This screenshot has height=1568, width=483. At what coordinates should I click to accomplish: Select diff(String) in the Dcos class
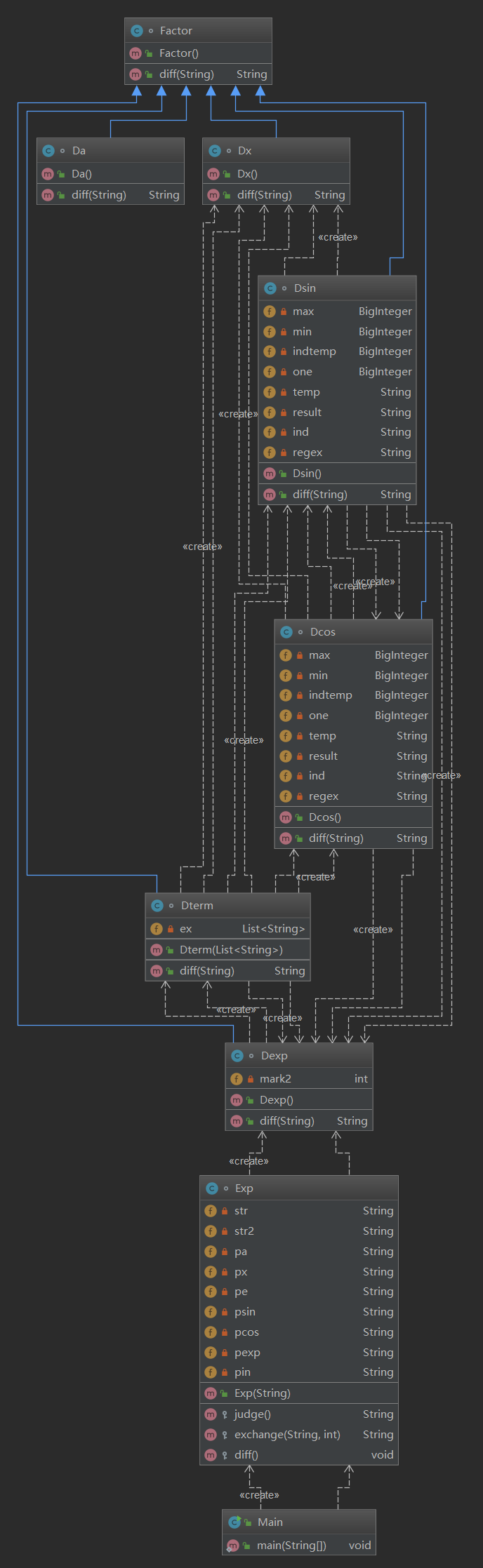(x=336, y=838)
